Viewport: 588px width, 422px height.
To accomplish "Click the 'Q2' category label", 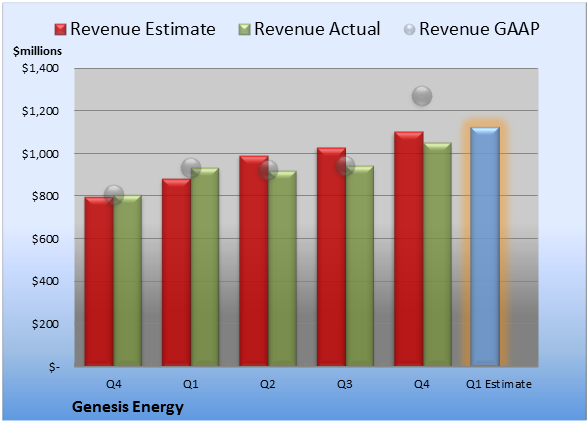I will (268, 384).
